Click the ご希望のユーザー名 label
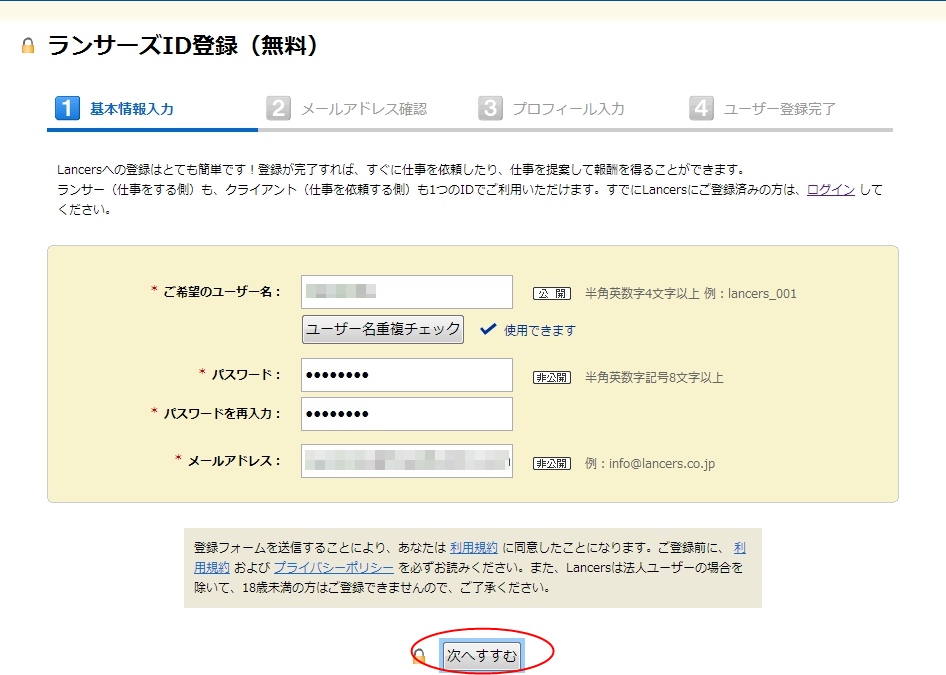The width and height of the screenshot is (946, 675). 221,292
